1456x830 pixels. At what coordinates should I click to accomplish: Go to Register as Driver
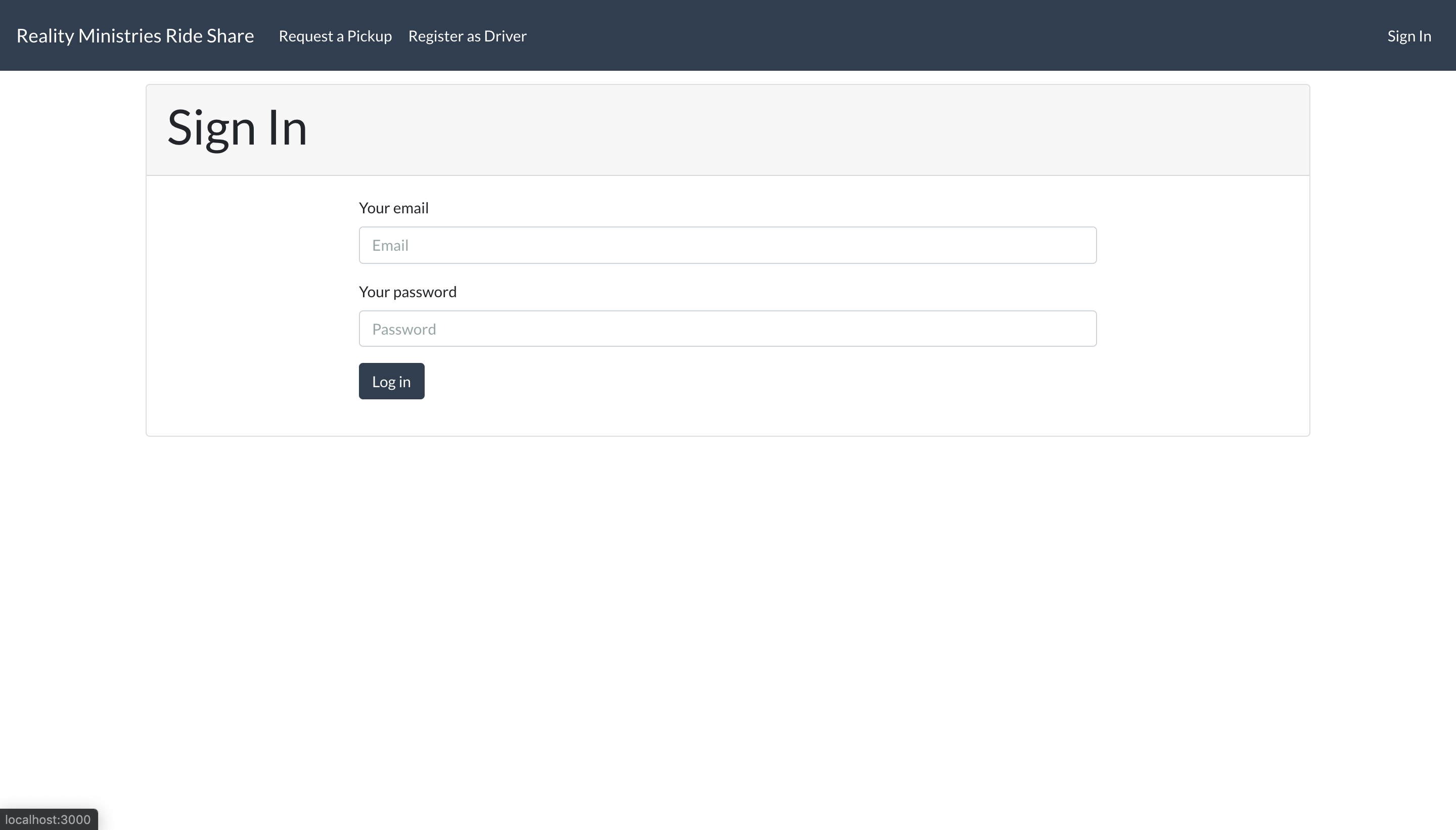point(467,36)
